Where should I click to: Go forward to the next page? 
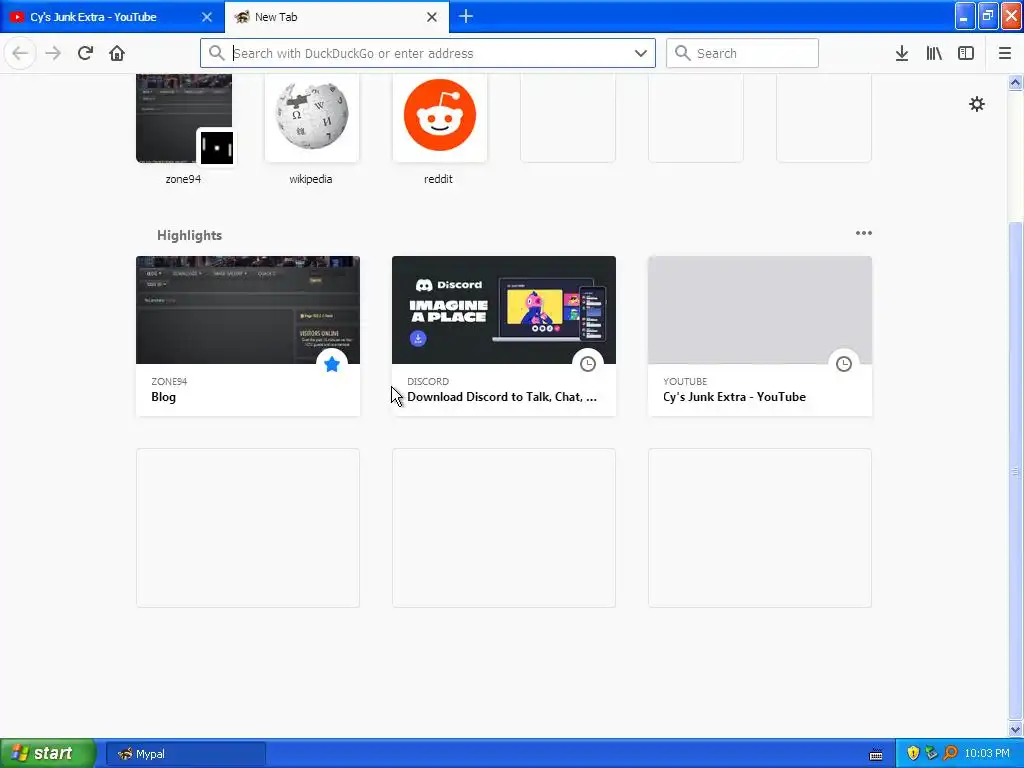[53, 53]
